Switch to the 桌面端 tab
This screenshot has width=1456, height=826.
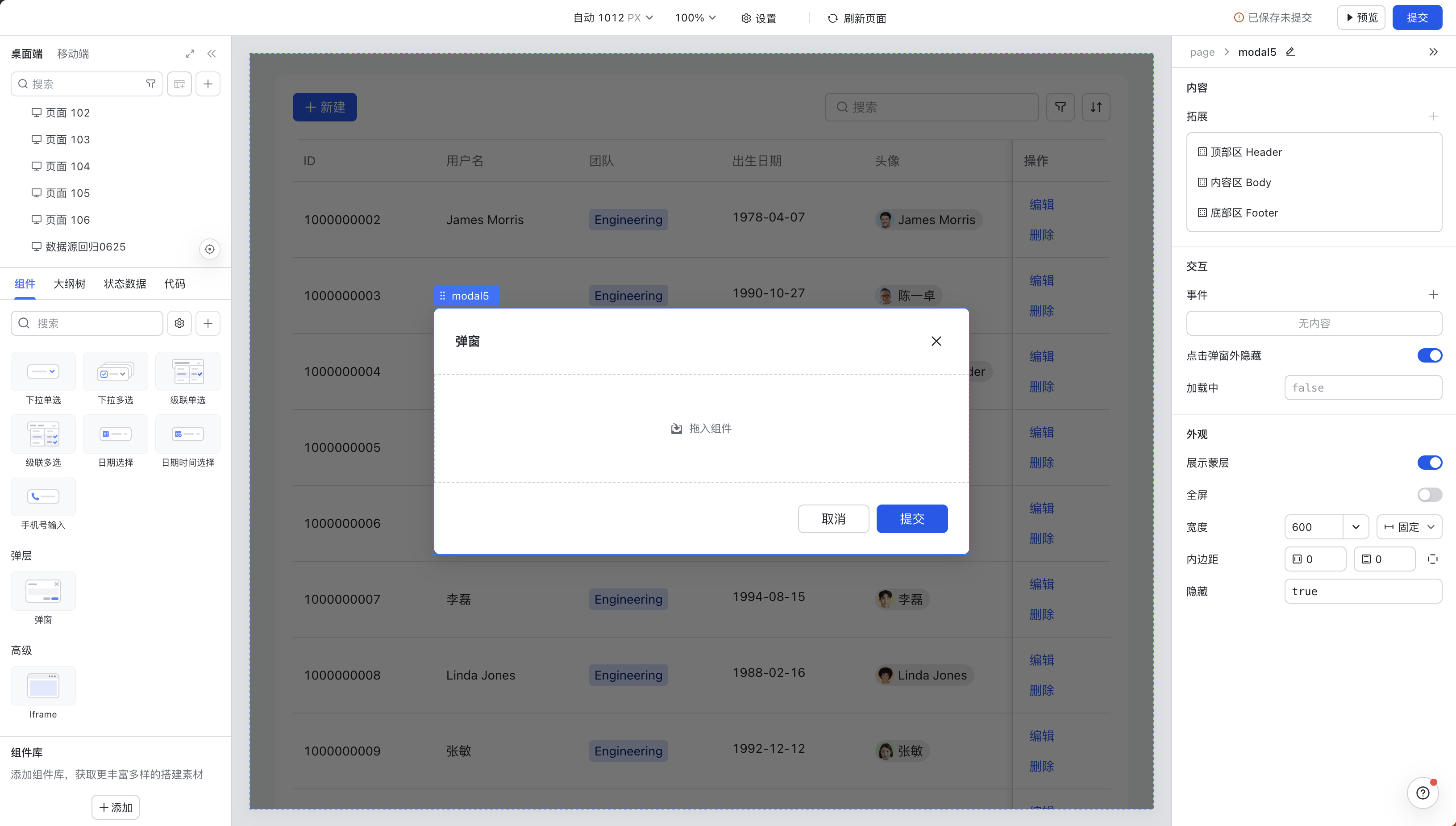[27, 54]
